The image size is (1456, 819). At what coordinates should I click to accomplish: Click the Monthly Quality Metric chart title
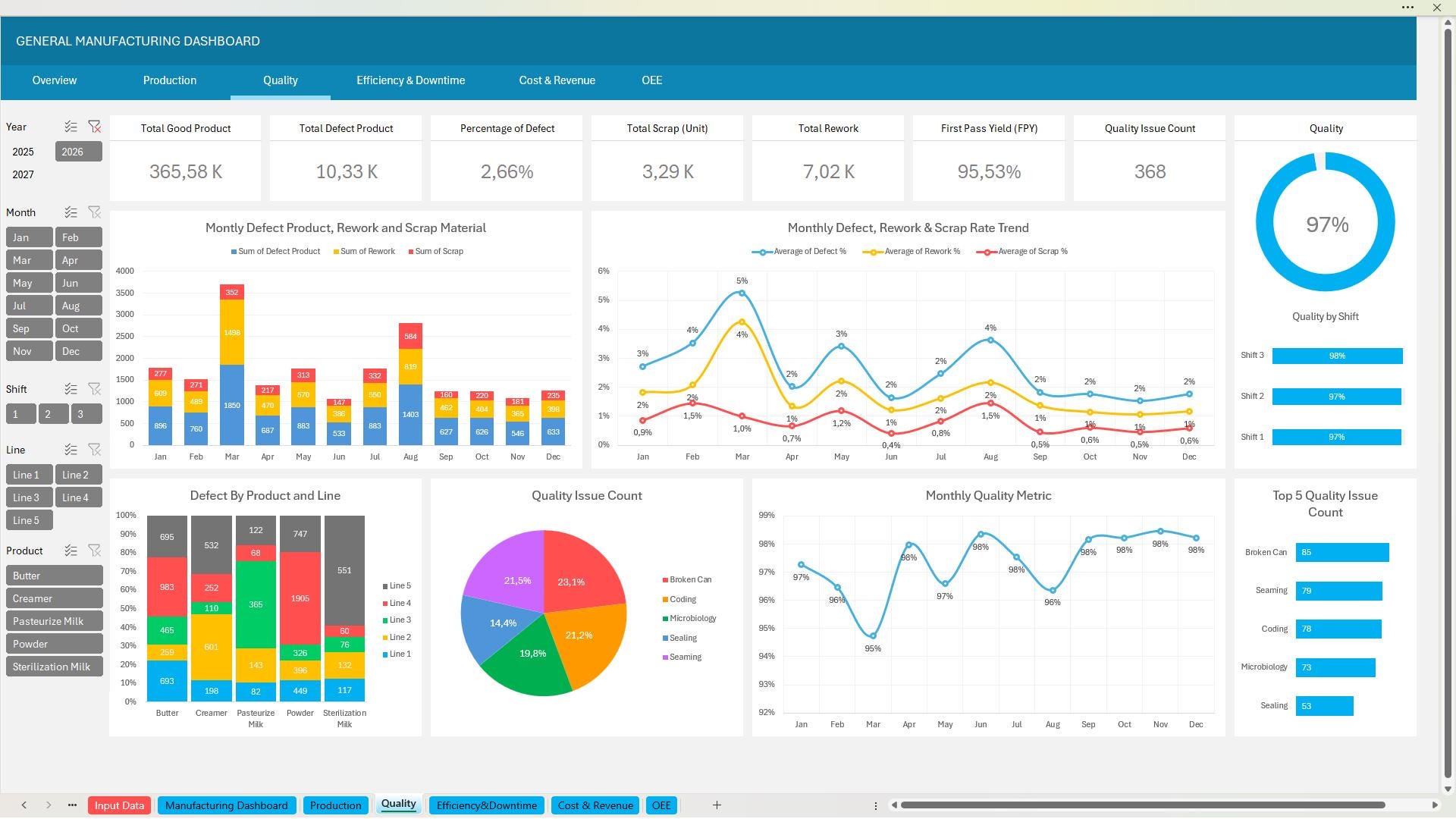[988, 496]
